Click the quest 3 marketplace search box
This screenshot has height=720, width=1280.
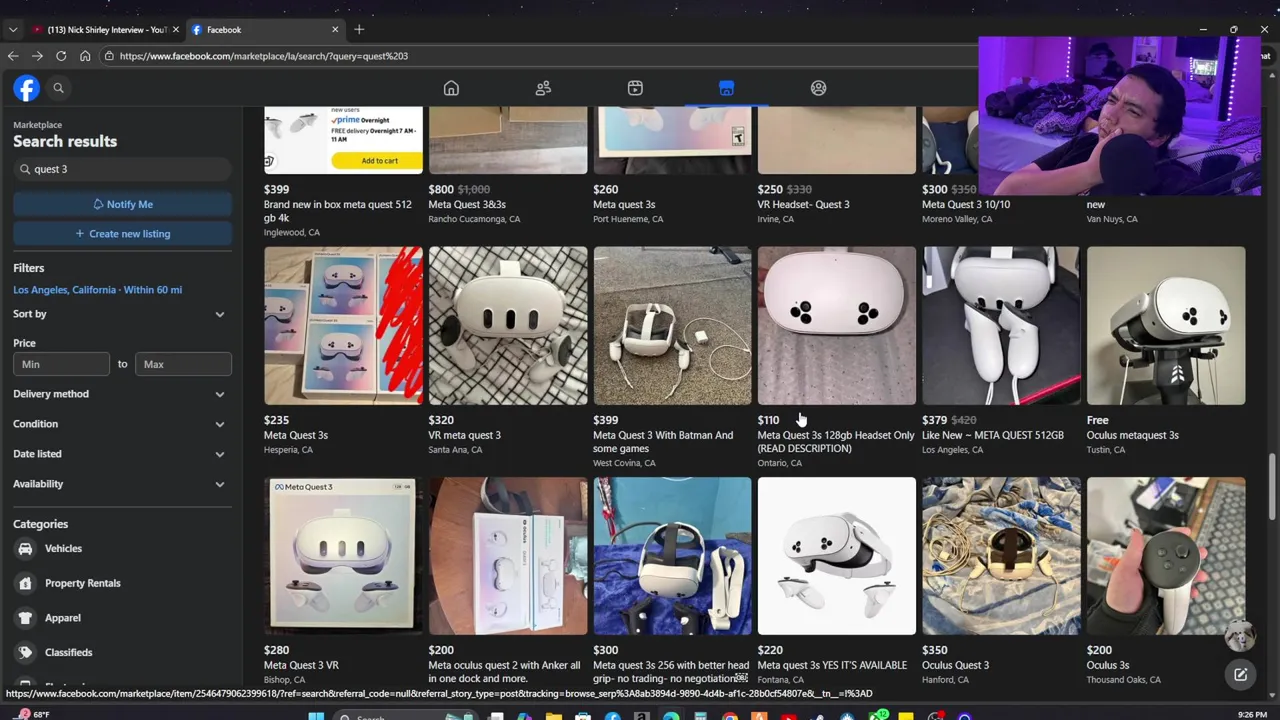[122, 169]
